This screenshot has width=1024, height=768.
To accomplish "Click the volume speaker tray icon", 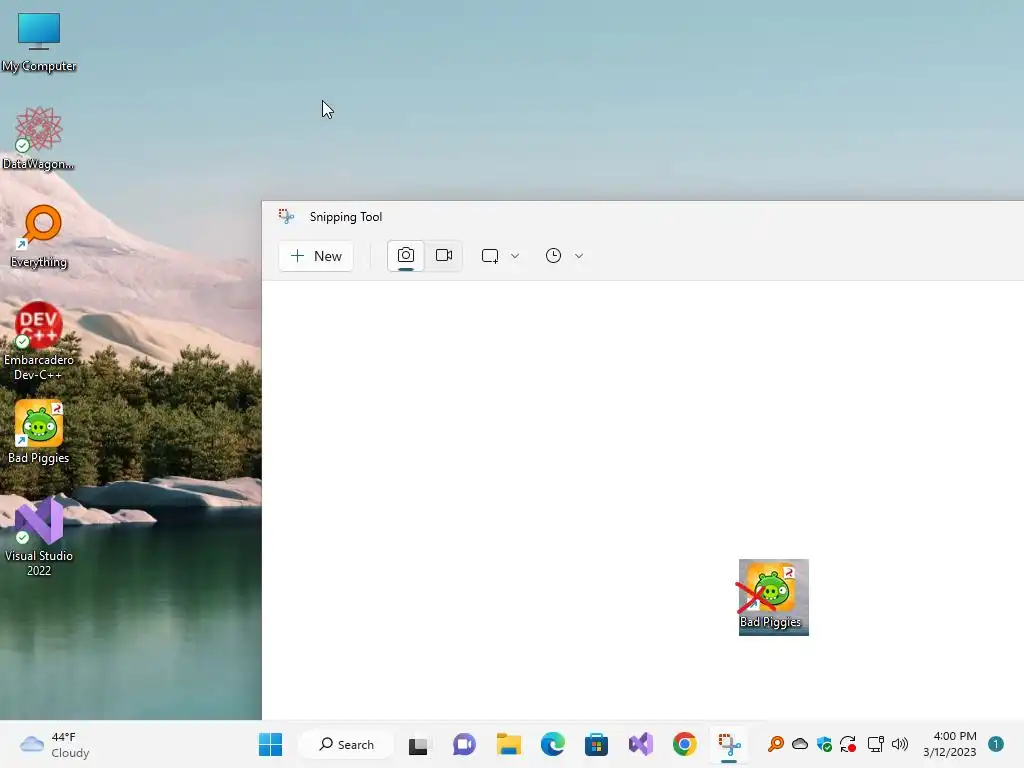I will point(900,744).
